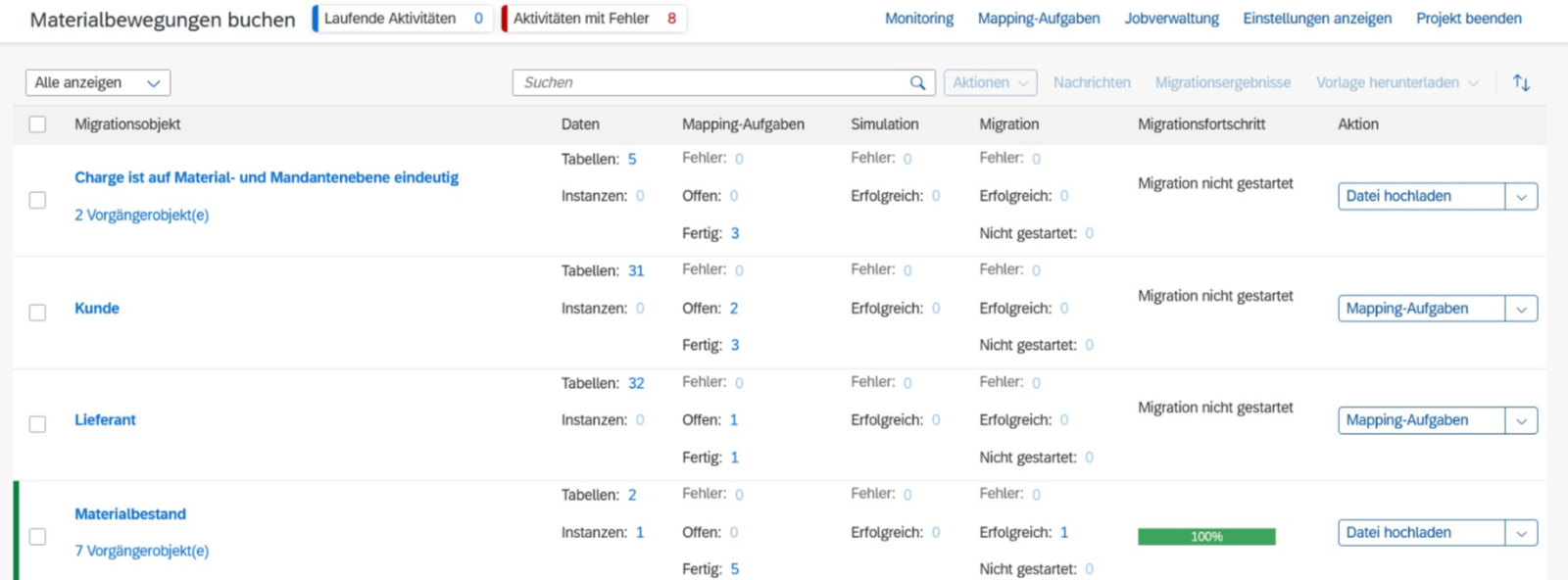Click Instanzen count 1 for Materialbestand
The image size is (1568, 580).
click(x=640, y=533)
